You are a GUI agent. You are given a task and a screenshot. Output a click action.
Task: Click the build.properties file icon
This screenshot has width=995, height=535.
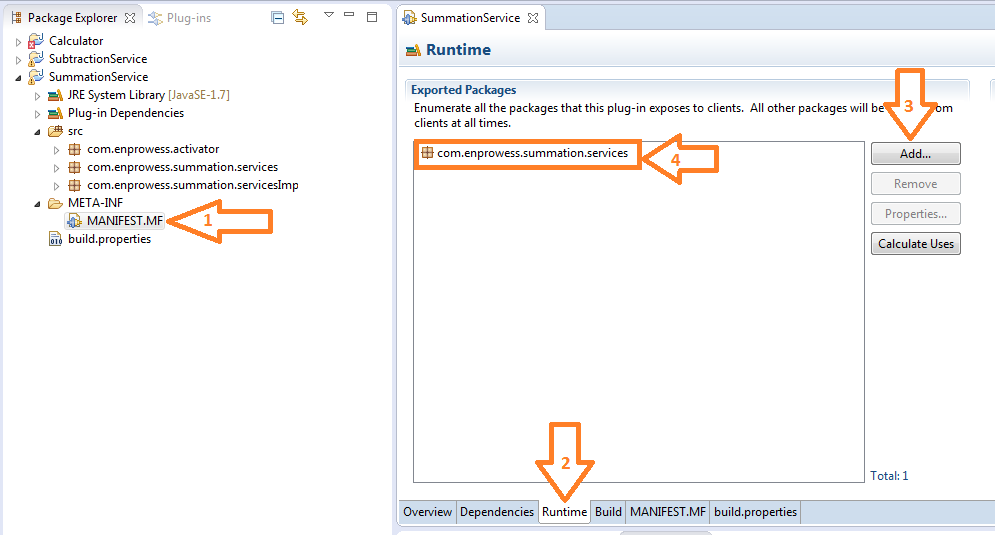55,239
